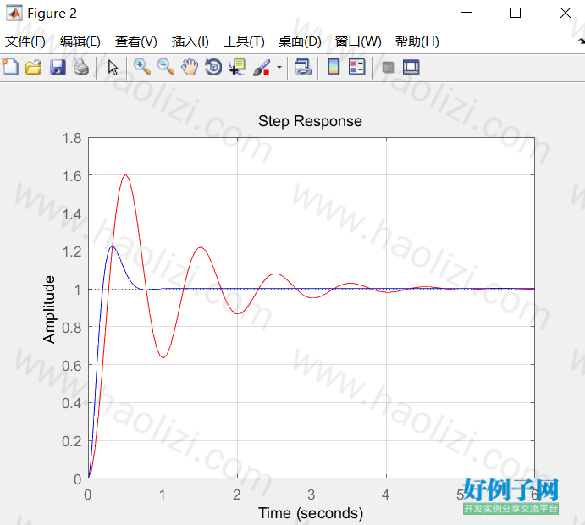Open the 查看(V) menu
This screenshot has width=585, height=525.
pyautogui.click(x=136, y=41)
